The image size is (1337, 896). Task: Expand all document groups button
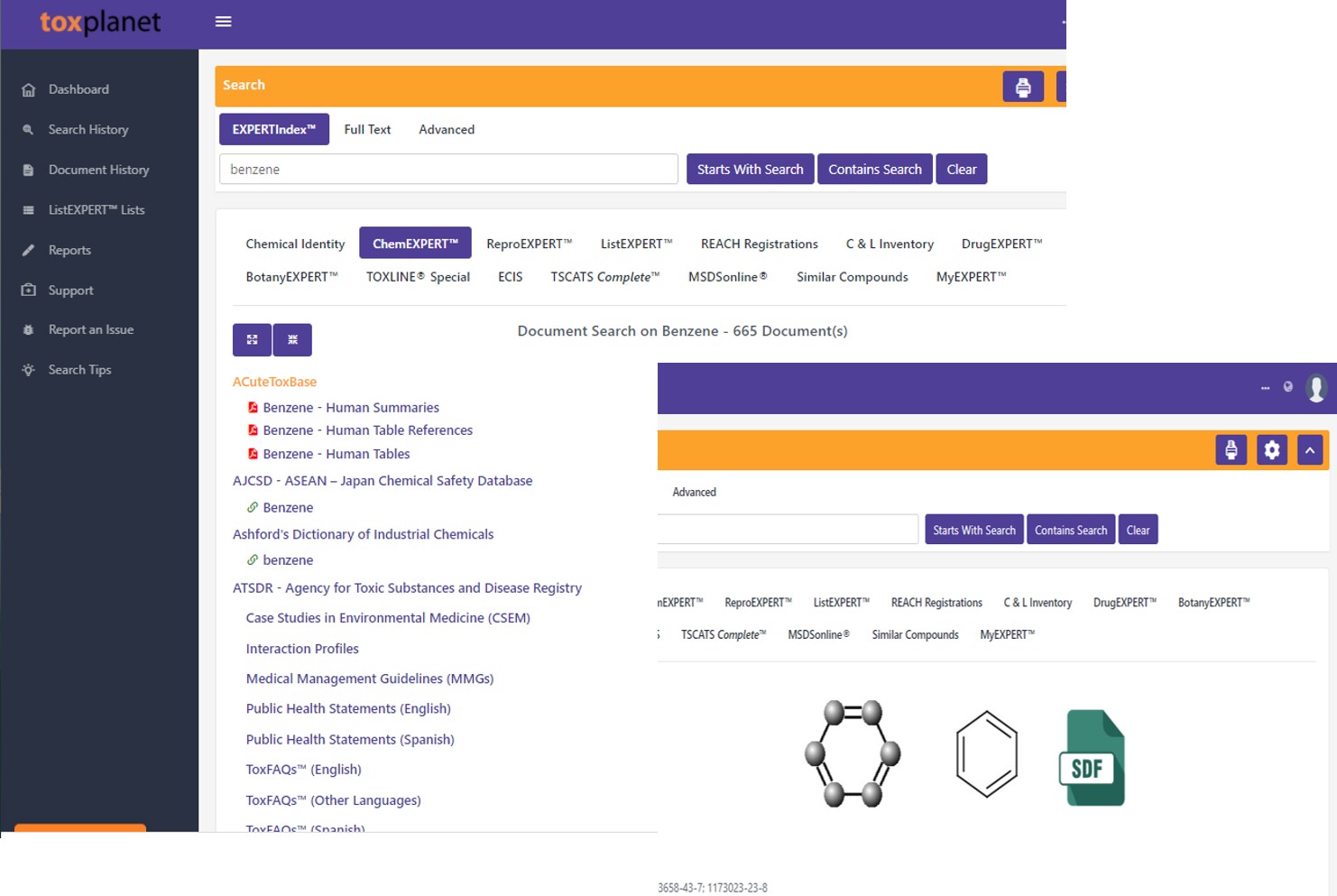[x=252, y=340]
